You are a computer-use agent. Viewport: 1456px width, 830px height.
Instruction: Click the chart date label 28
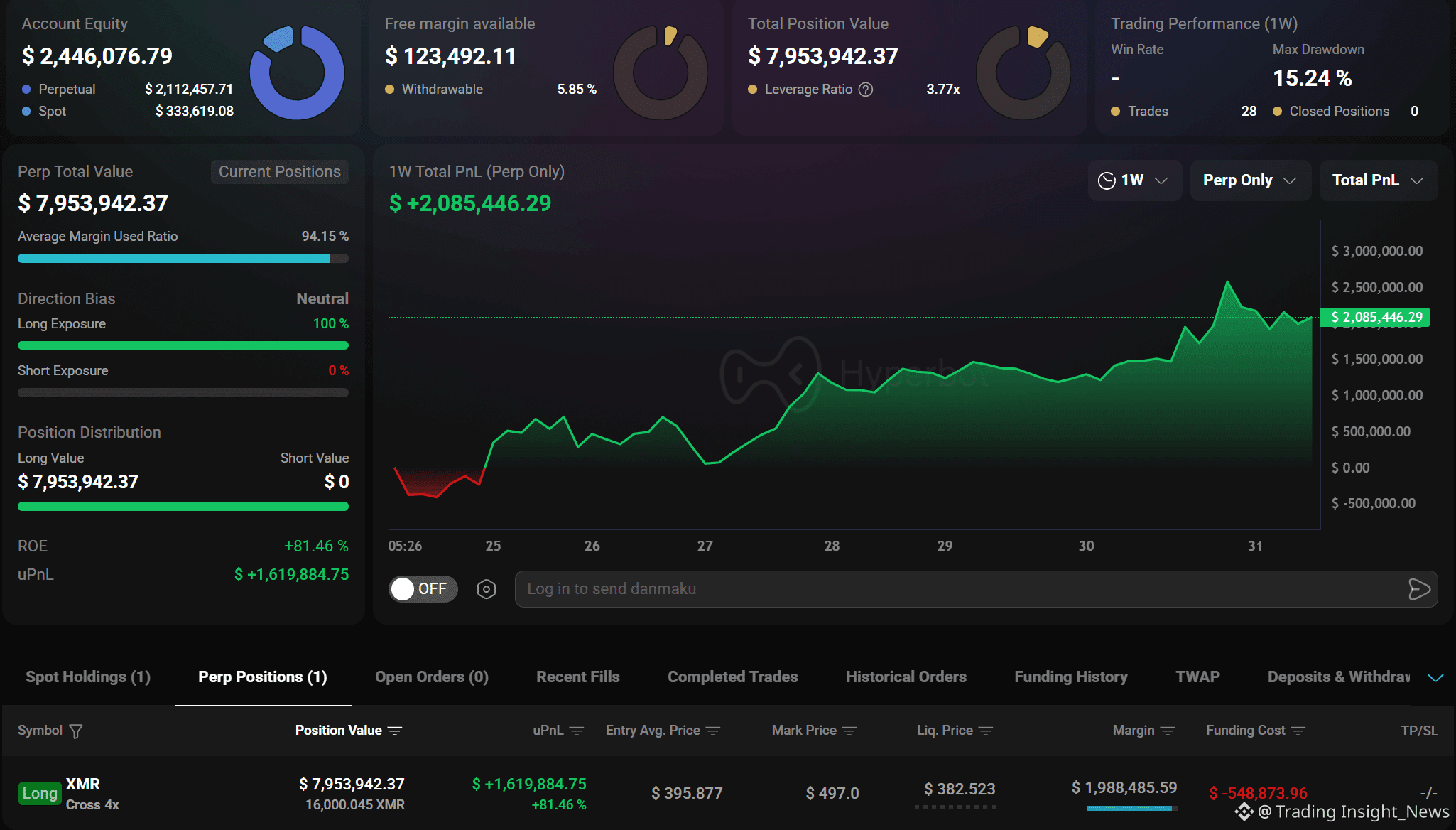tap(832, 546)
